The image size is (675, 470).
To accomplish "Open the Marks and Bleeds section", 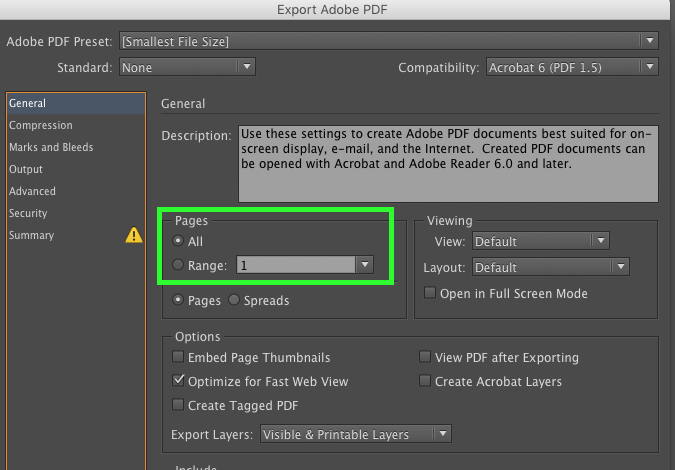I will [x=51, y=147].
